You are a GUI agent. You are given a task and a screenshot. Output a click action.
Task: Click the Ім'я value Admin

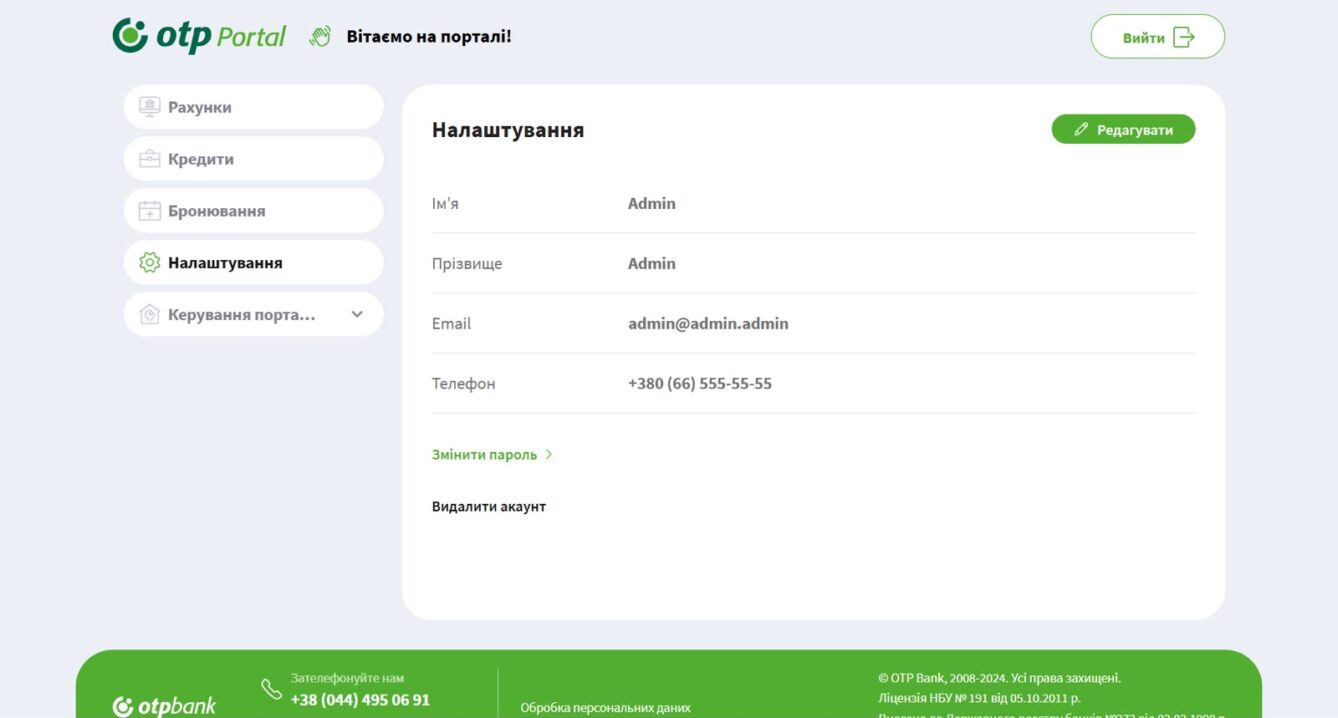652,203
